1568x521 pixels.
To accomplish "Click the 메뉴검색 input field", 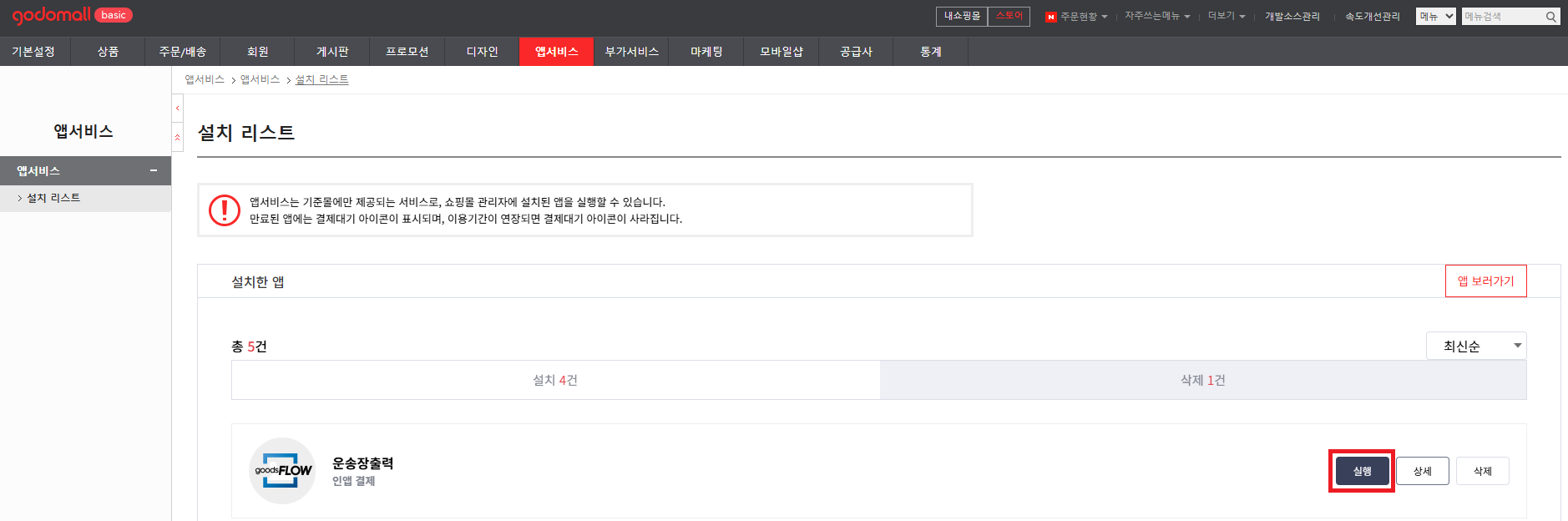I will point(1502,17).
